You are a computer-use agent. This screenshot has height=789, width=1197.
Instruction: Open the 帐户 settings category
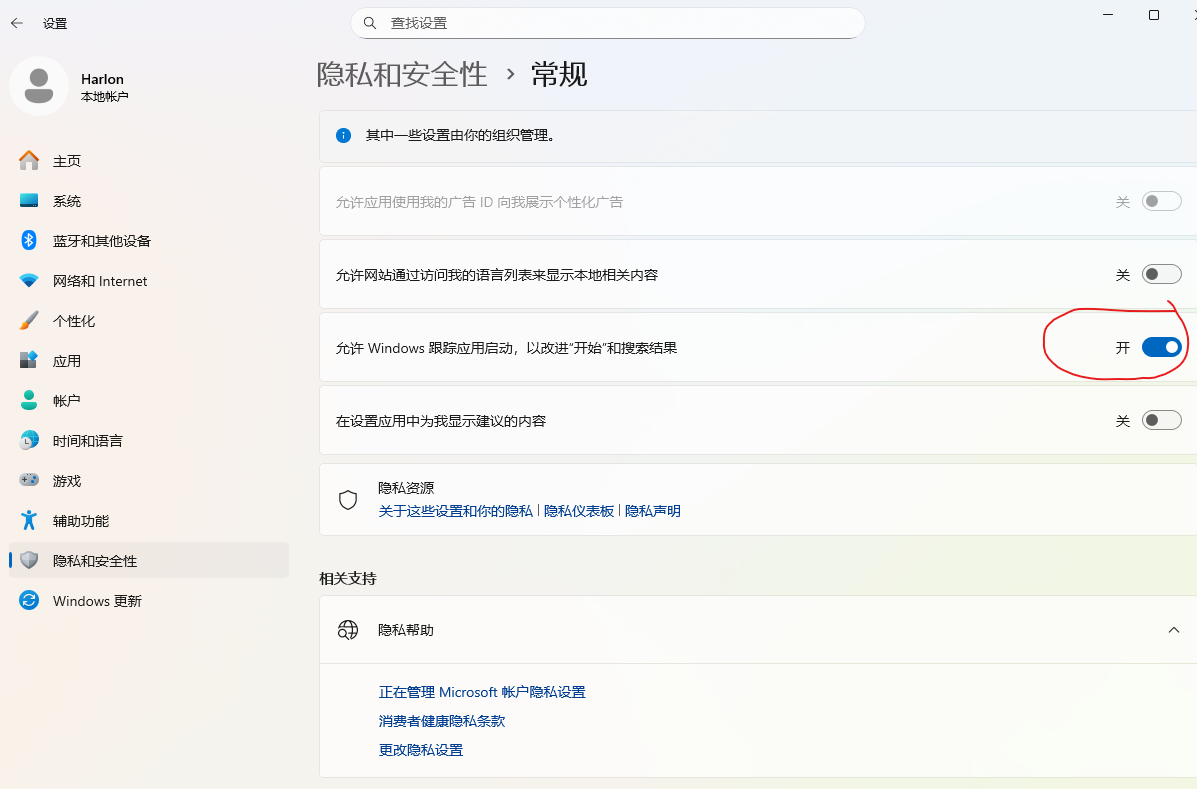tap(66, 401)
